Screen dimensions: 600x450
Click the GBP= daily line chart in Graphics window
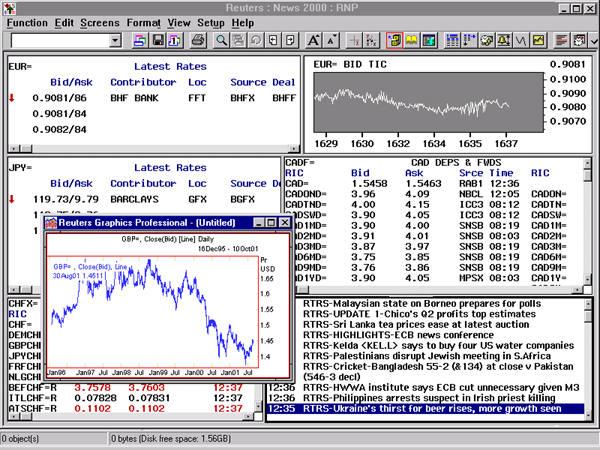pos(153,312)
